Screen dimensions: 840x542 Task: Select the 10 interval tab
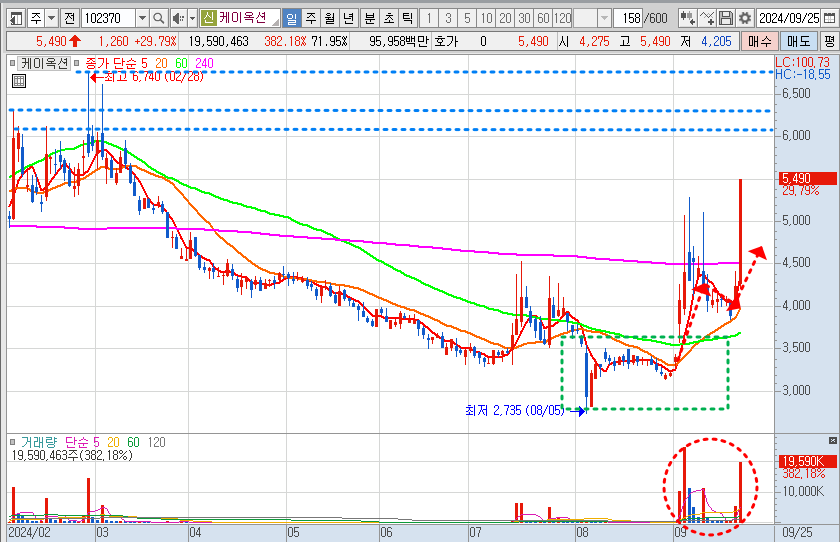click(x=486, y=19)
